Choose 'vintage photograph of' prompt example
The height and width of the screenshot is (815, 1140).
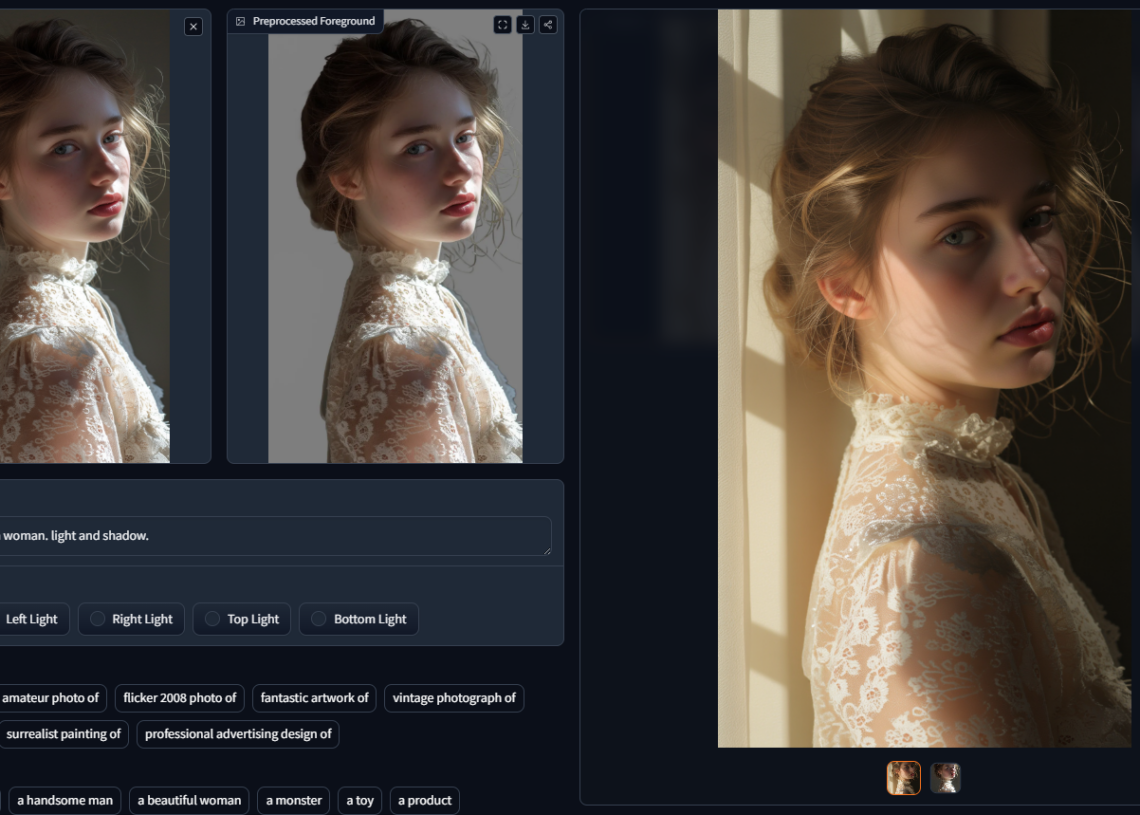click(x=454, y=698)
